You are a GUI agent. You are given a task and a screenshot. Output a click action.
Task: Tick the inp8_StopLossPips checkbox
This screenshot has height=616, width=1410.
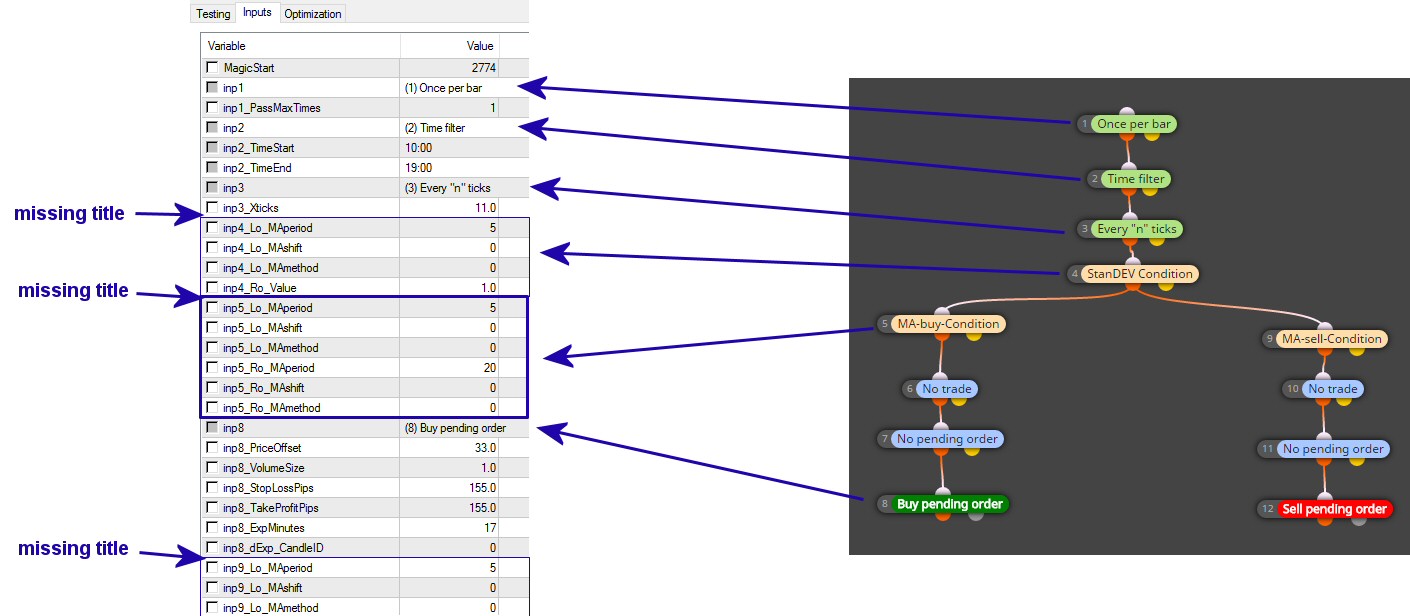[212, 488]
